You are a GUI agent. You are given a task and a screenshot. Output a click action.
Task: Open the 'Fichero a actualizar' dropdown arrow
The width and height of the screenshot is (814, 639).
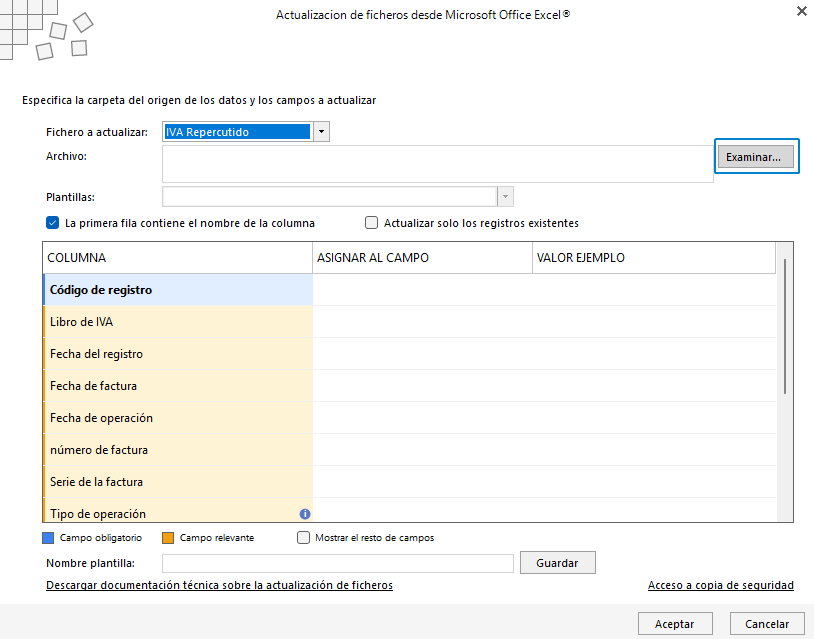coord(321,132)
